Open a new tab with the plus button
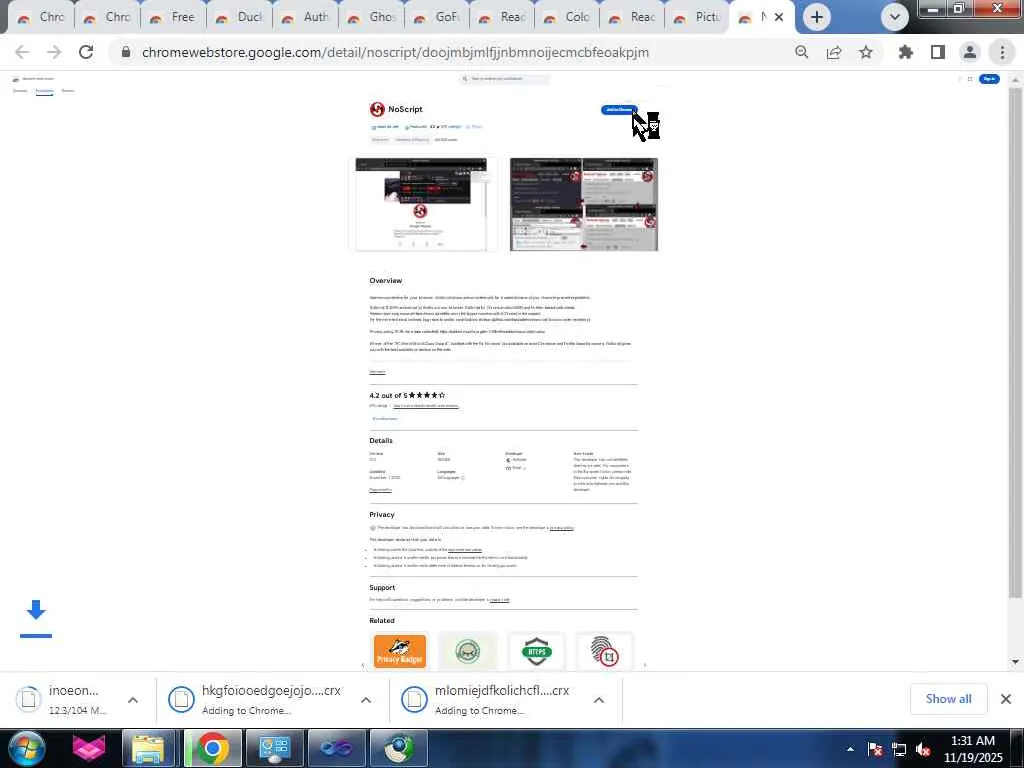Image resolution: width=1024 pixels, height=768 pixels. (816, 17)
